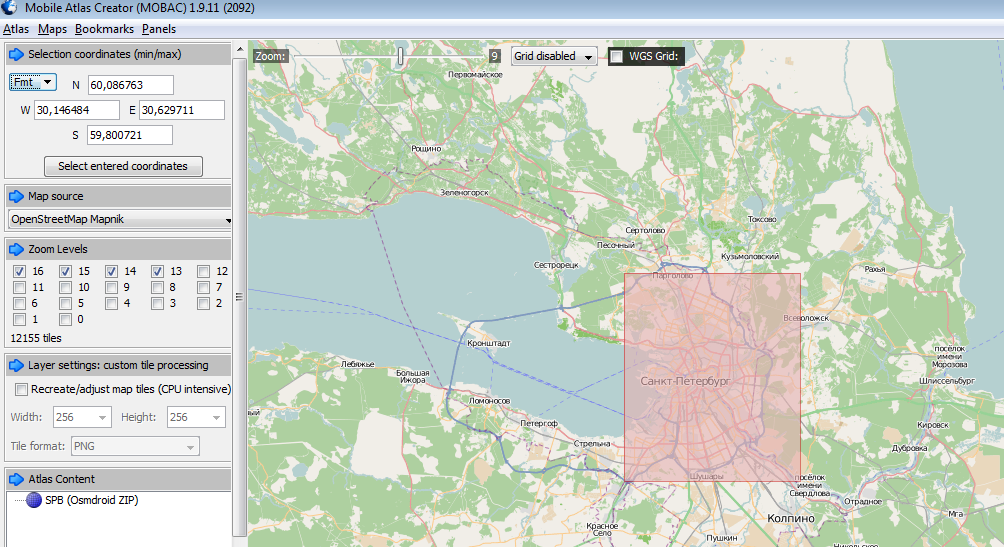Viewport: 1005px width, 549px height.
Task: Click the blue arrow icon beside Map source
Action: tap(17, 196)
